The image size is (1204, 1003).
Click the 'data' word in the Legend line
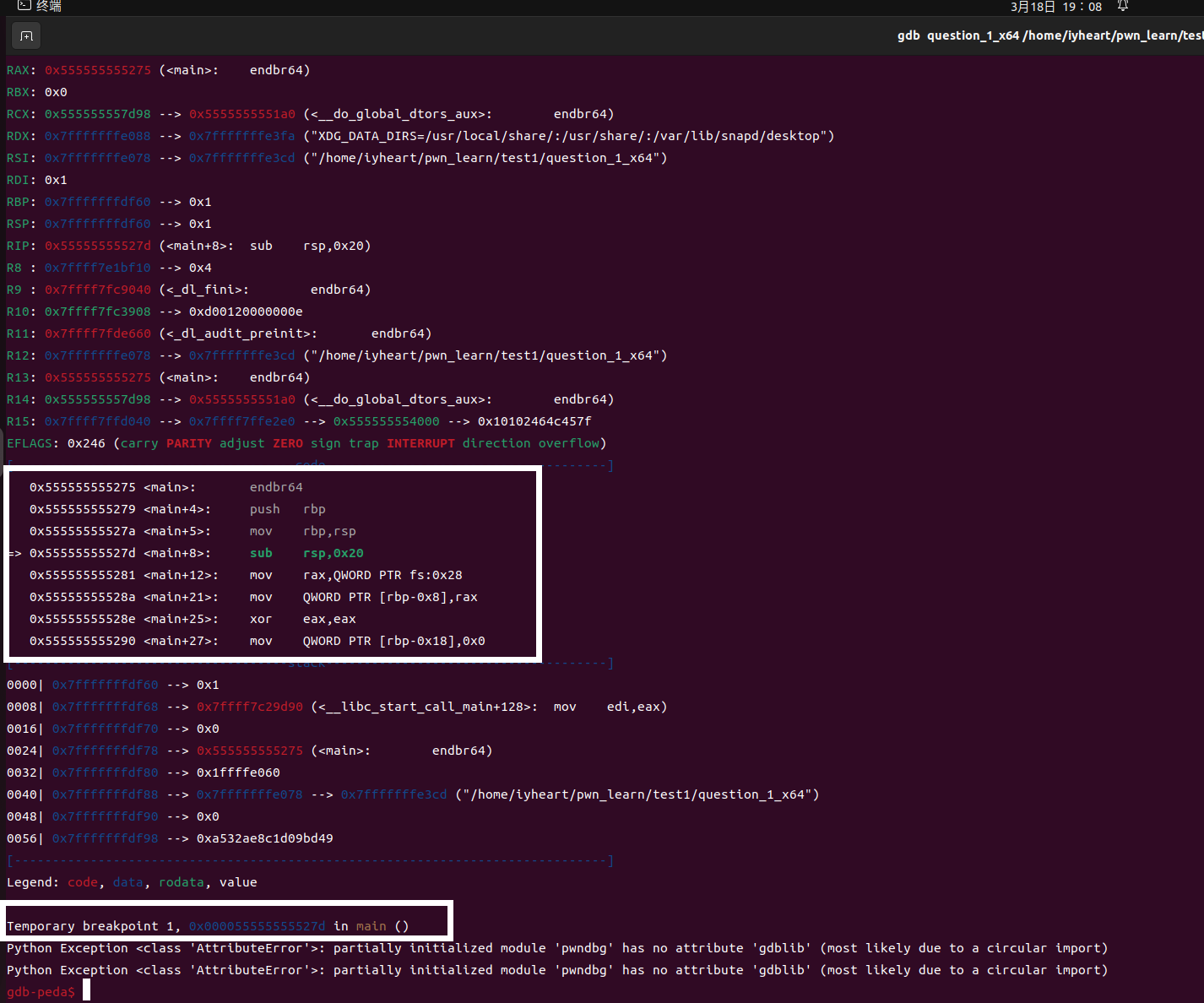[x=128, y=882]
